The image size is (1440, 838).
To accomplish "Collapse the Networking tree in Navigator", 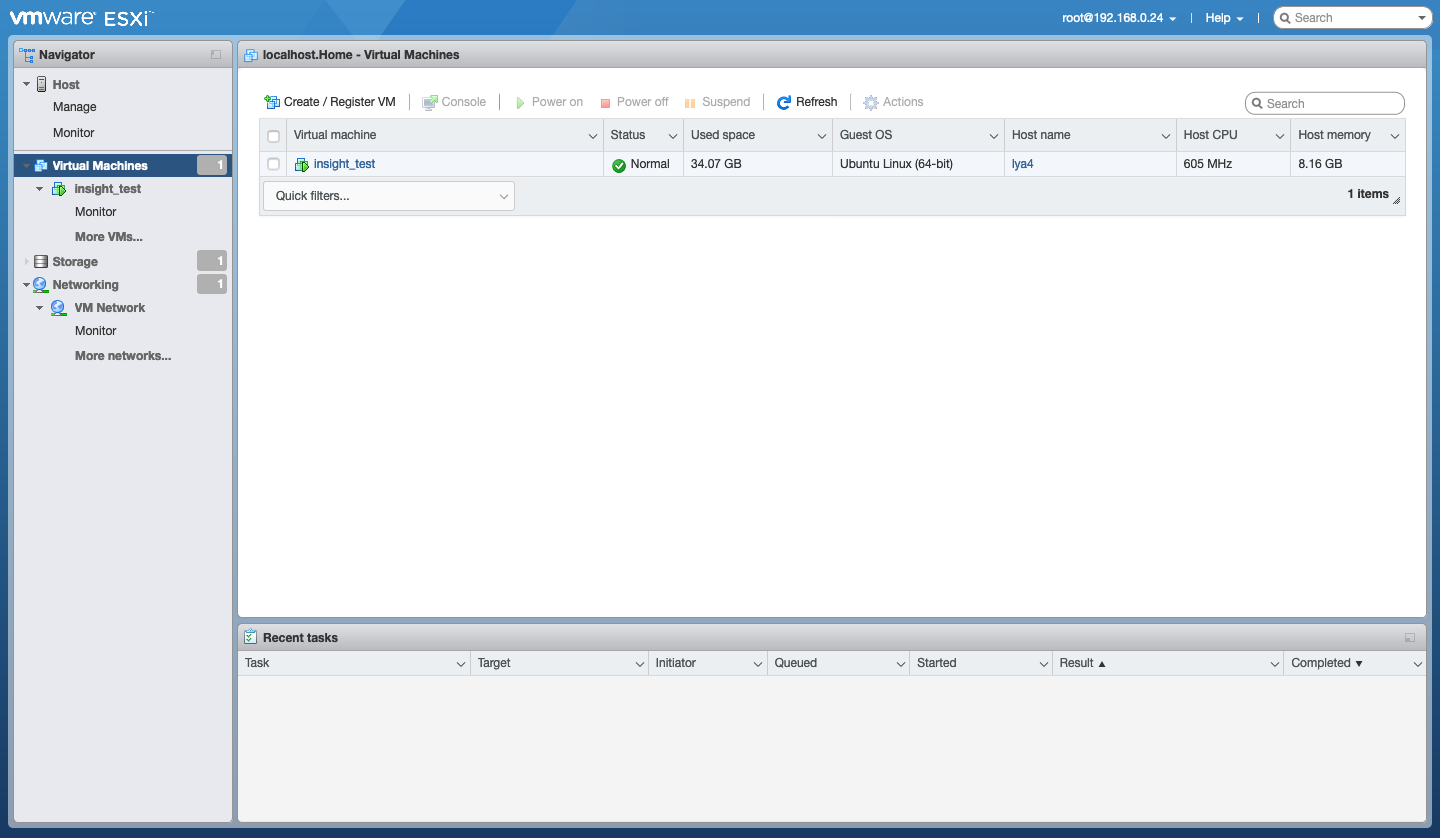I will pos(27,284).
